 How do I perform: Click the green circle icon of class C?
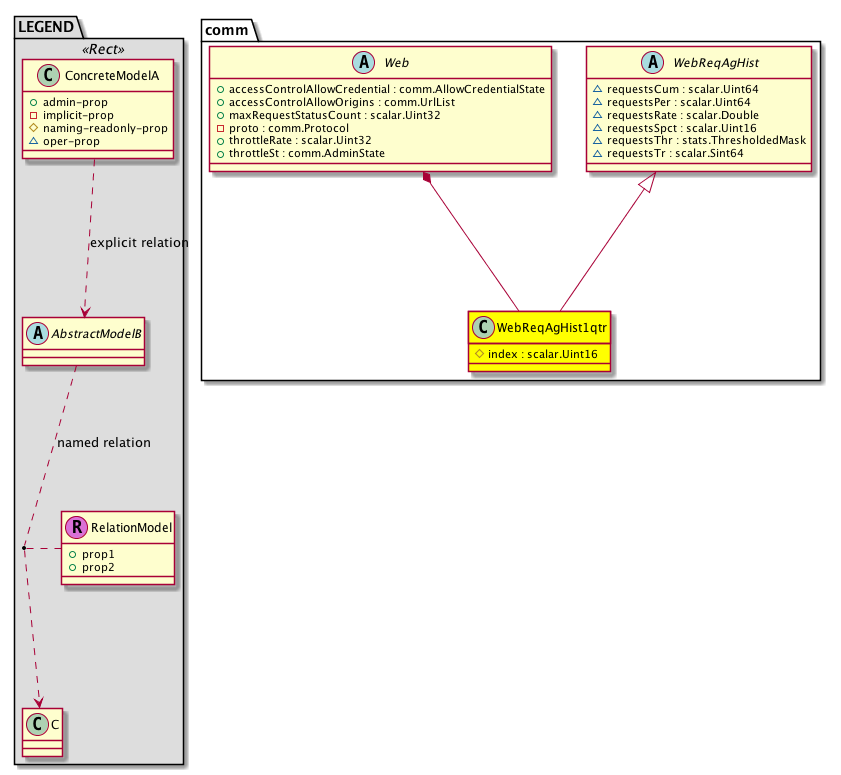point(37,724)
